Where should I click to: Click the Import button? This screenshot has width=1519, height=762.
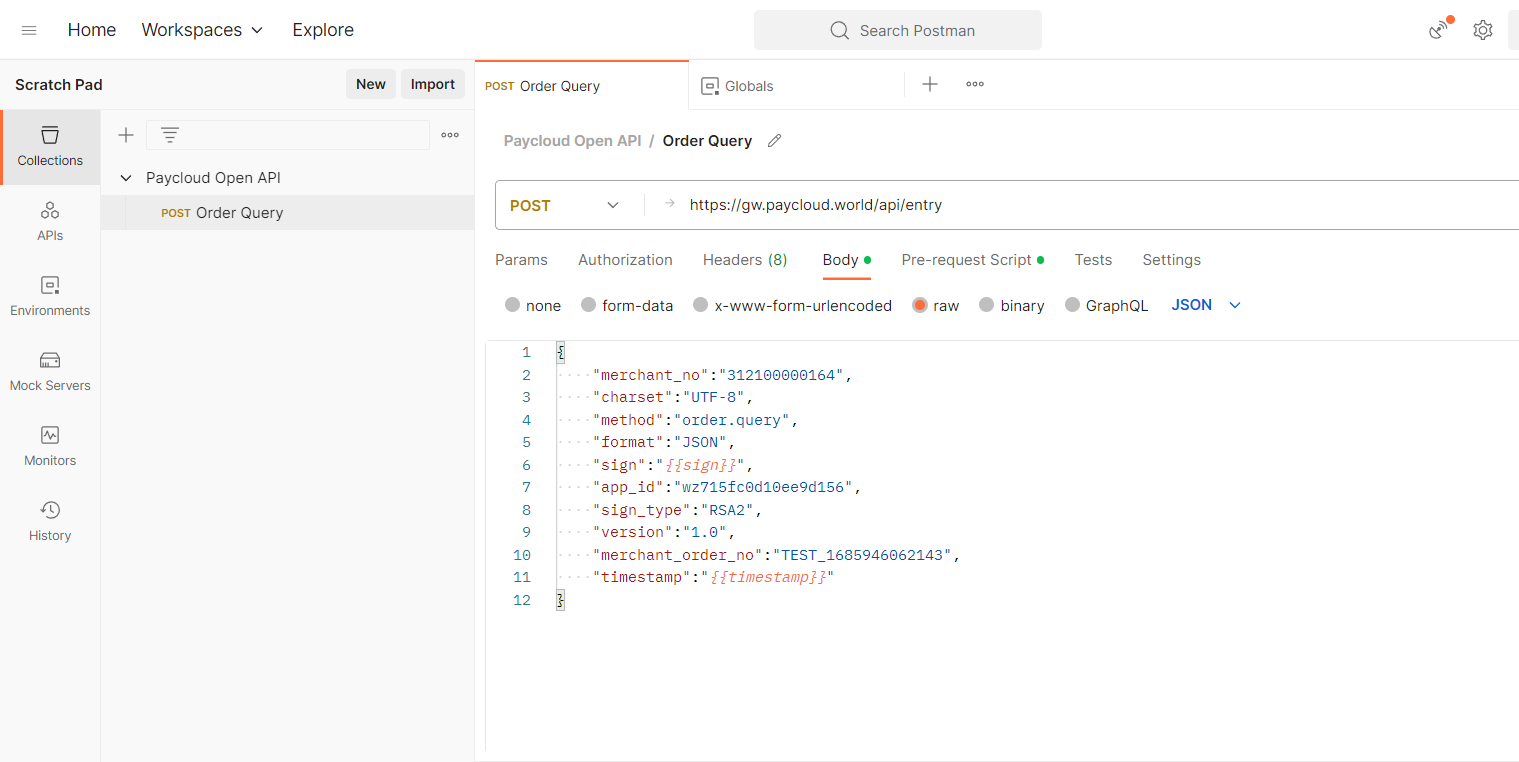(x=433, y=84)
